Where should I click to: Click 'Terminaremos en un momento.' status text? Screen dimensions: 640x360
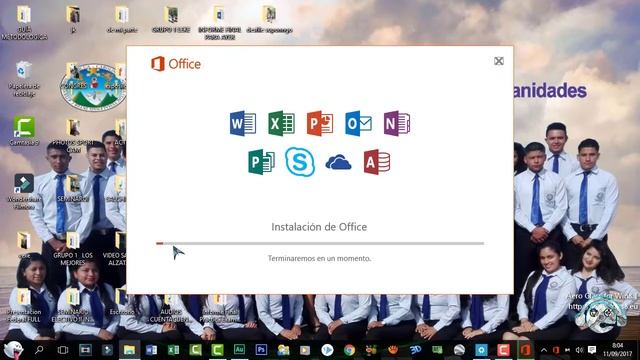(319, 258)
